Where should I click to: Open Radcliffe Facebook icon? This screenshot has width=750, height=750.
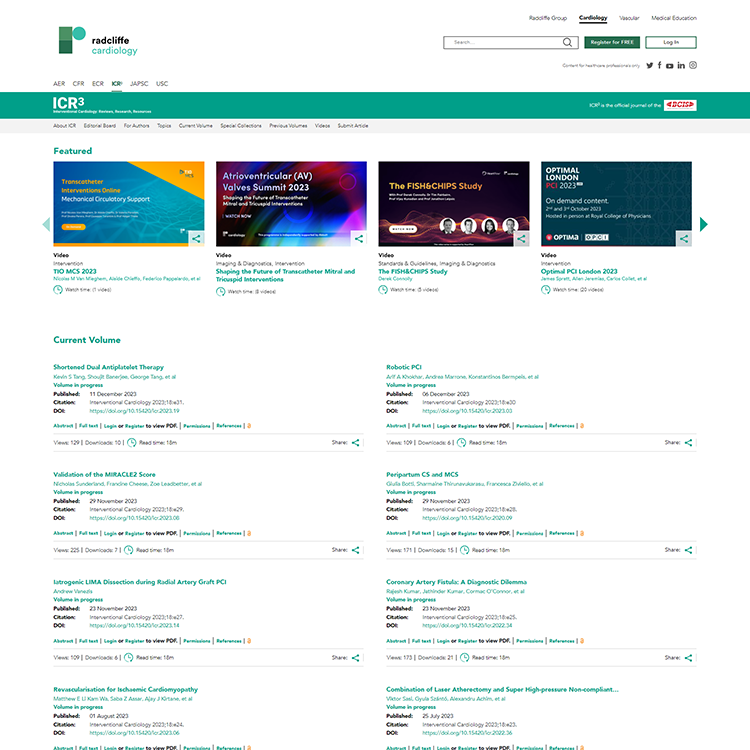click(660, 65)
